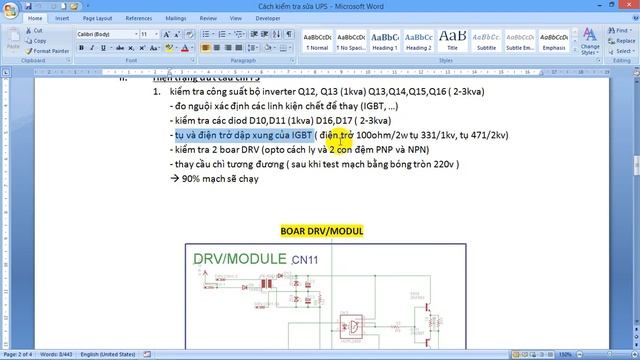Toggle Bold formatting
The width and height of the screenshot is (640, 360).
click(81, 48)
